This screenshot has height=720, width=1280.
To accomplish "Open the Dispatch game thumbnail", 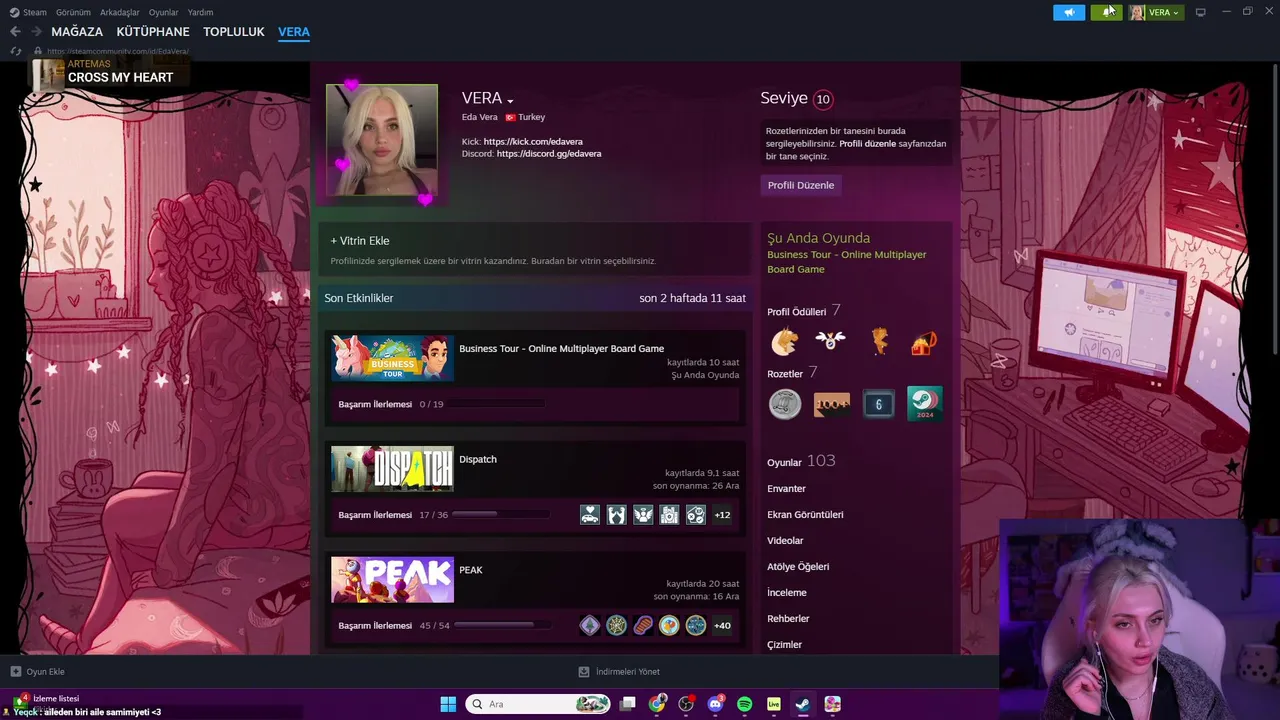I will coord(392,469).
